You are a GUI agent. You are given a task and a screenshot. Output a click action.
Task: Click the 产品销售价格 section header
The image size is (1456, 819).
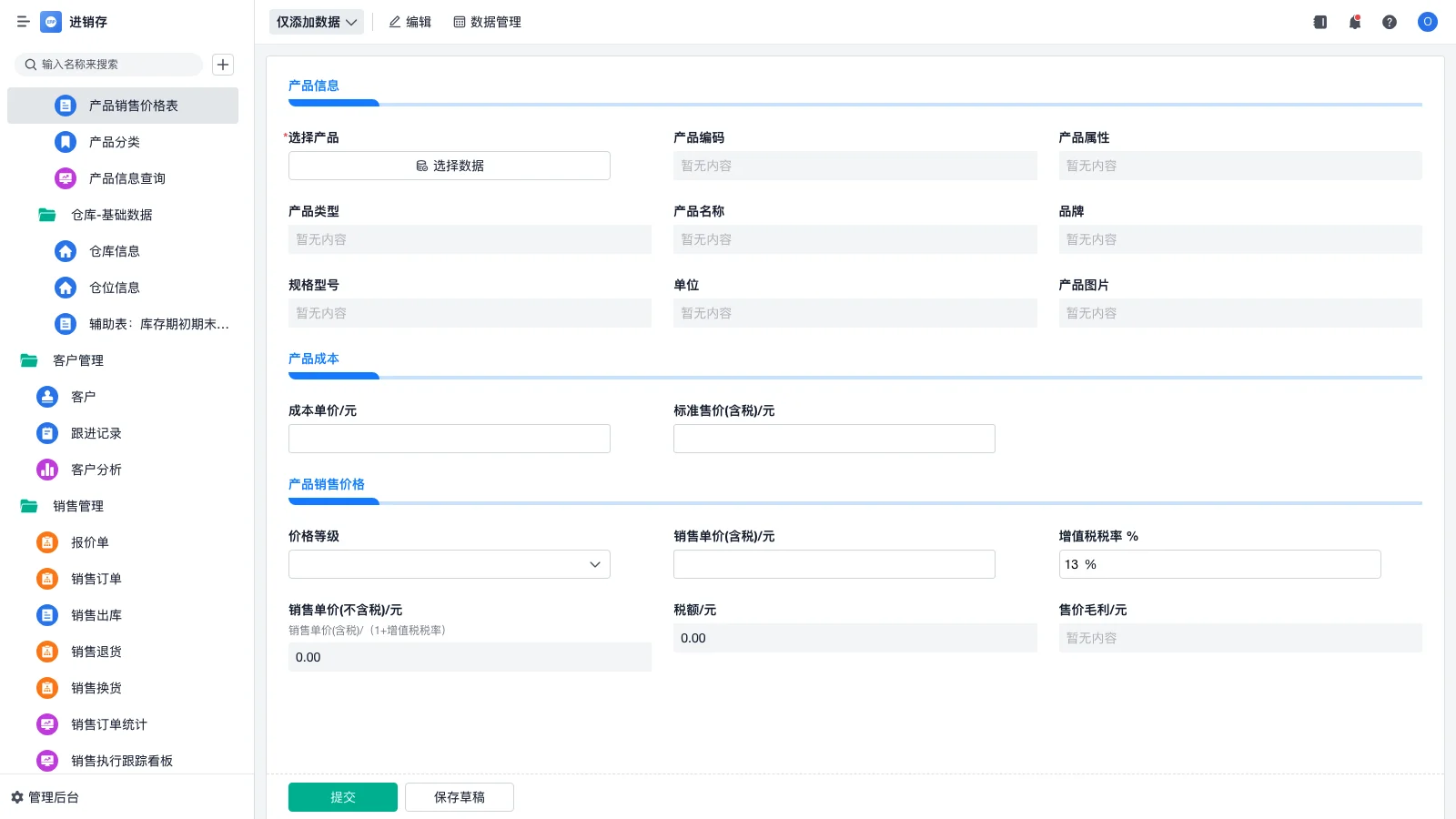[x=327, y=484]
